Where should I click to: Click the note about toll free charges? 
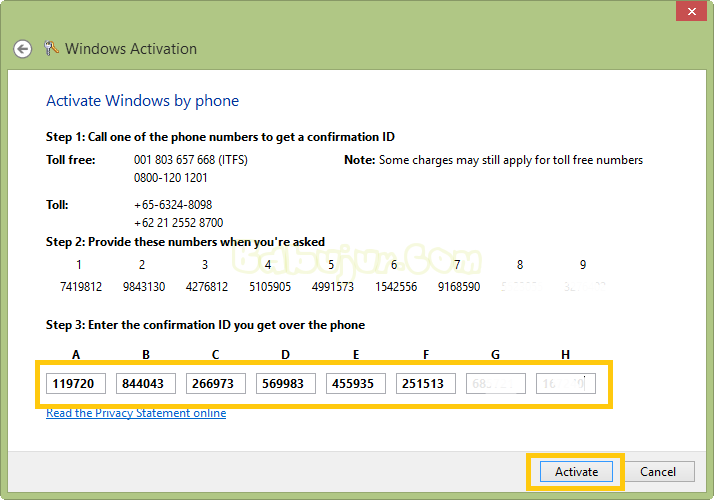pyautogui.click(x=494, y=160)
